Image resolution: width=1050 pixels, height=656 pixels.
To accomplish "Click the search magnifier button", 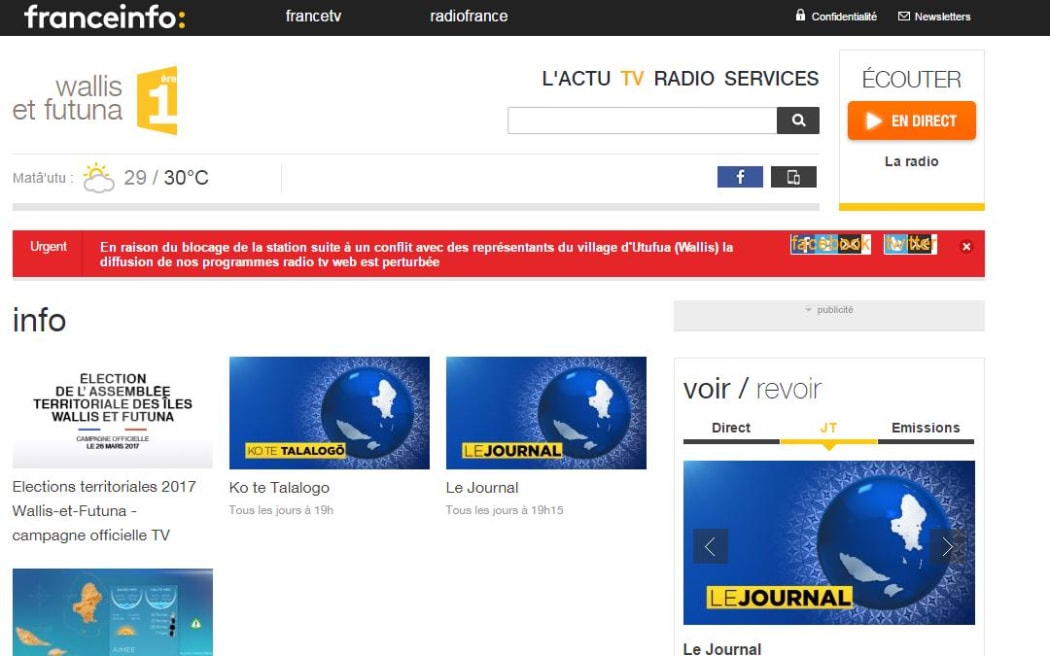I will (798, 120).
